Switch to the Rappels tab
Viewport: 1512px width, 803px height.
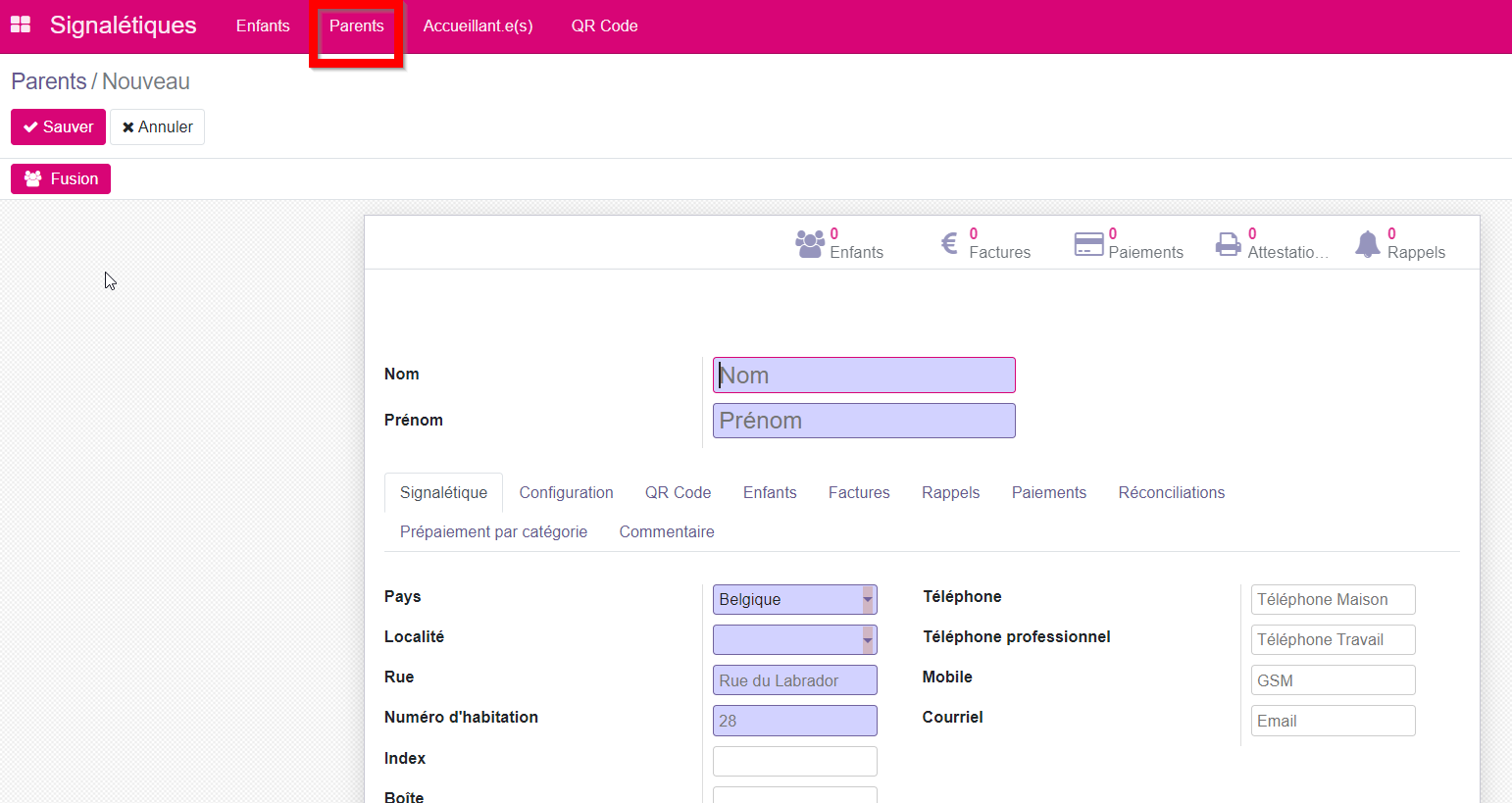click(x=951, y=492)
